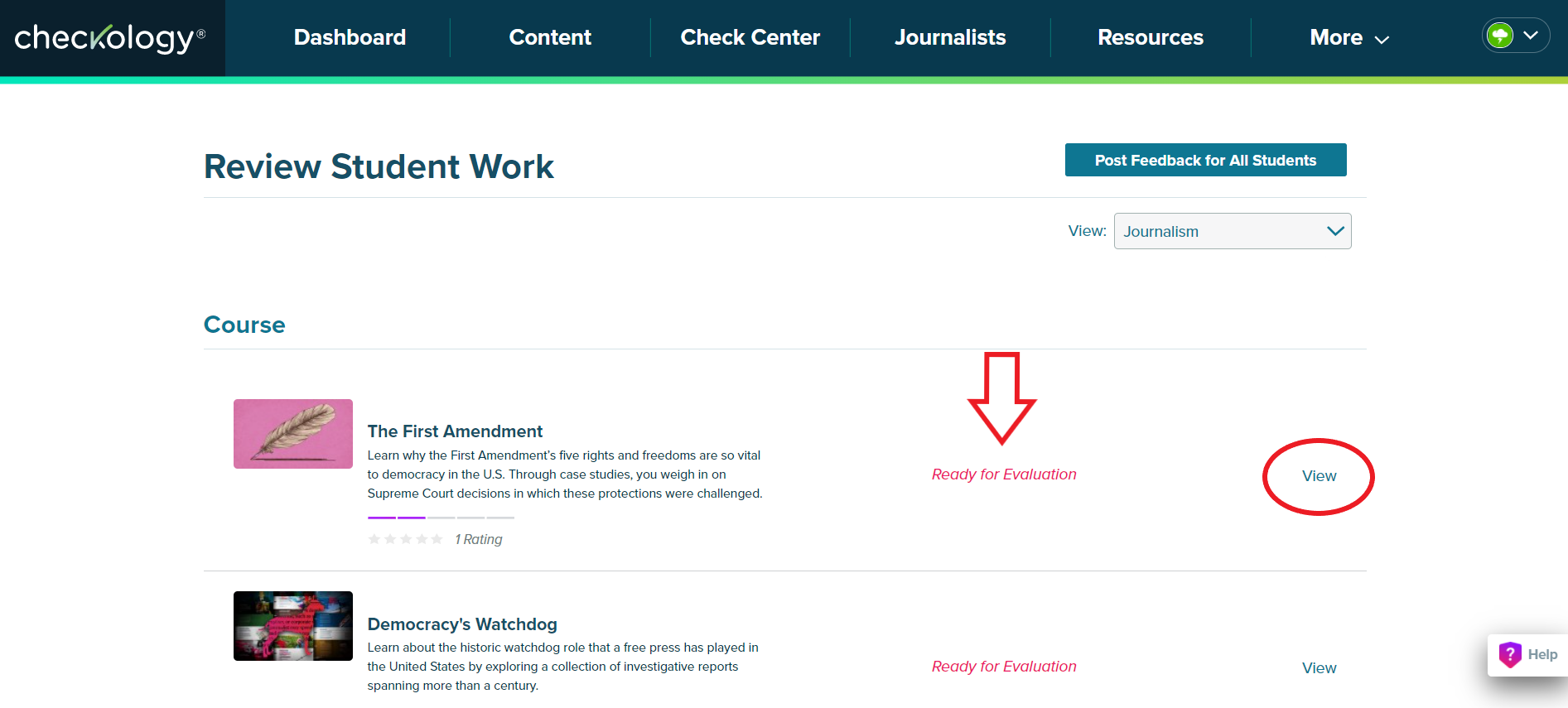Viewport: 1568px width, 708px height.
Task: Open the Democracy's Watchdog thumbnail
Action: pos(293,626)
